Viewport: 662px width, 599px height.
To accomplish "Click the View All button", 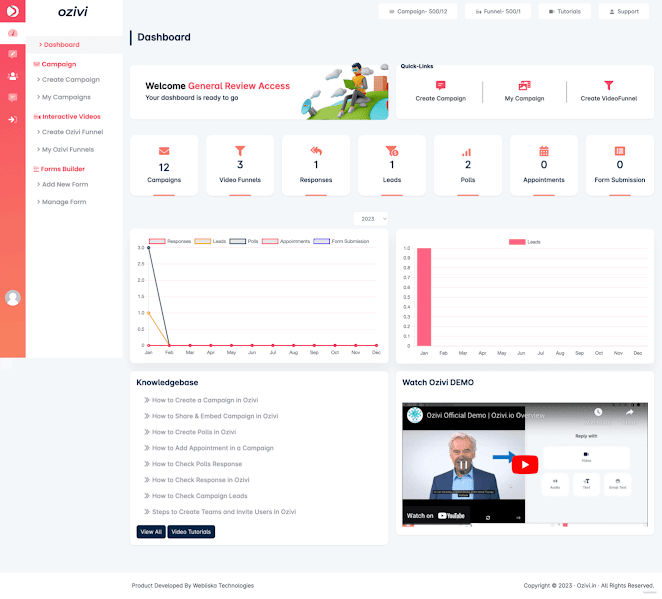I will pyautogui.click(x=151, y=532).
